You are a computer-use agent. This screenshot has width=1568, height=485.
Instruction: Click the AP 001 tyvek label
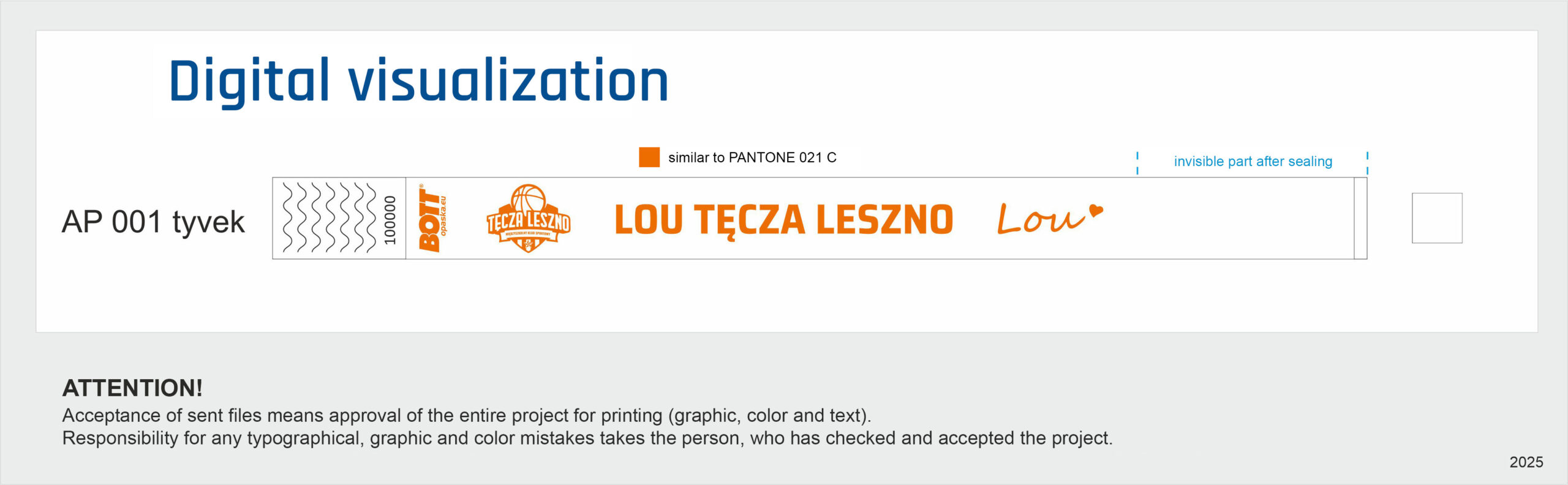[x=153, y=222]
